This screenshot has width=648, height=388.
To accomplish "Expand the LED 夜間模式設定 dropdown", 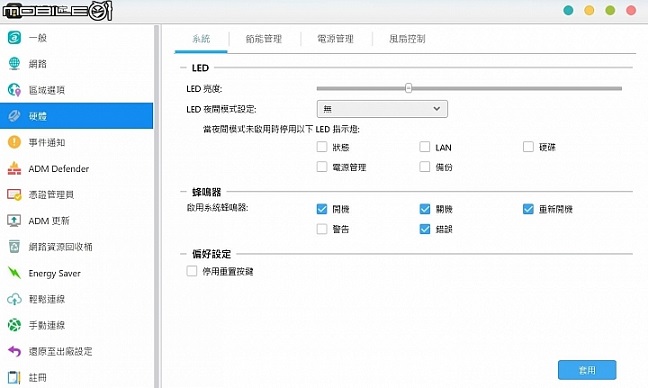I will click(x=382, y=109).
